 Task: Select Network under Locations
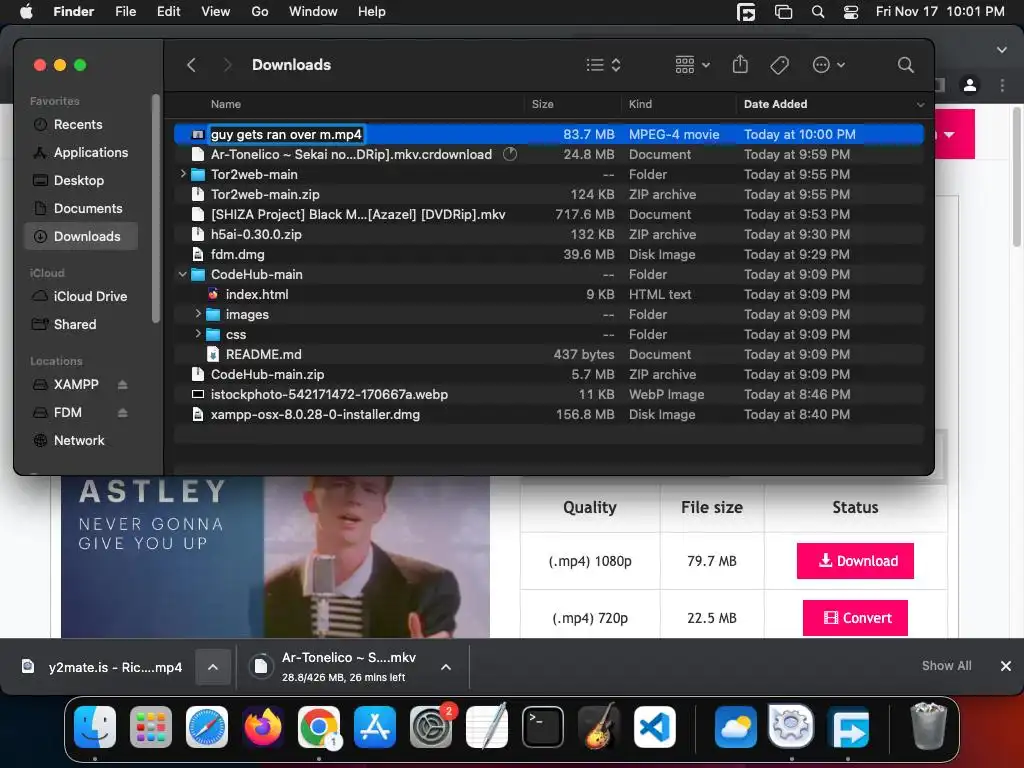(x=80, y=441)
